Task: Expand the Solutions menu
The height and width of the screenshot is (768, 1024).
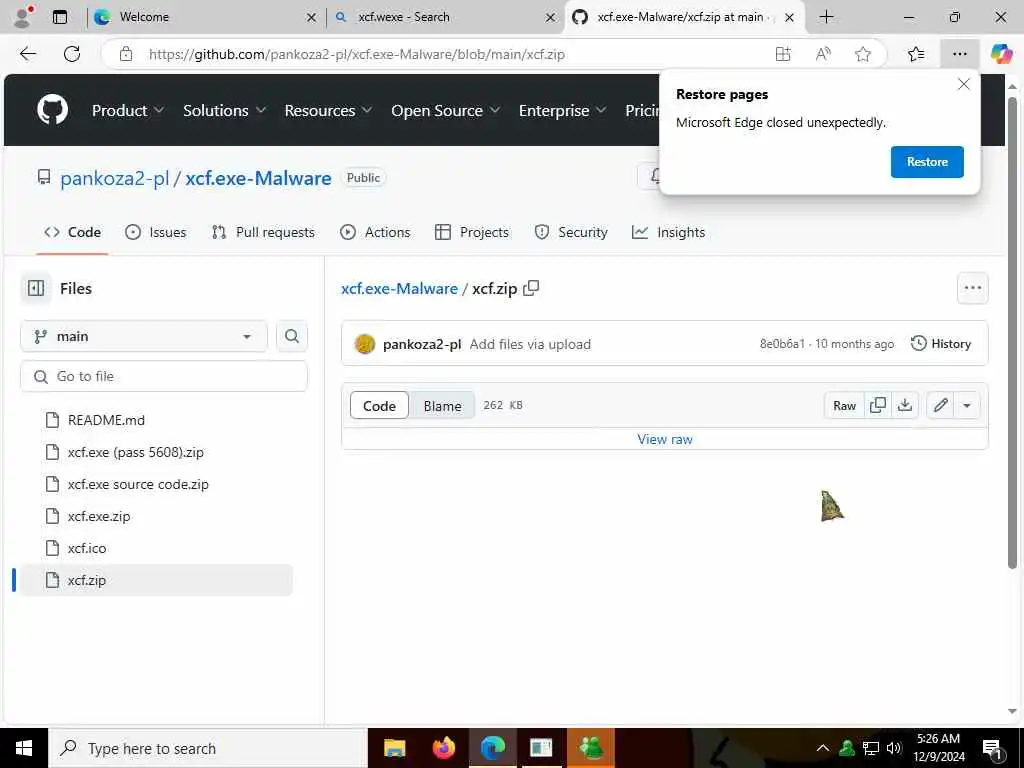Action: 224,110
